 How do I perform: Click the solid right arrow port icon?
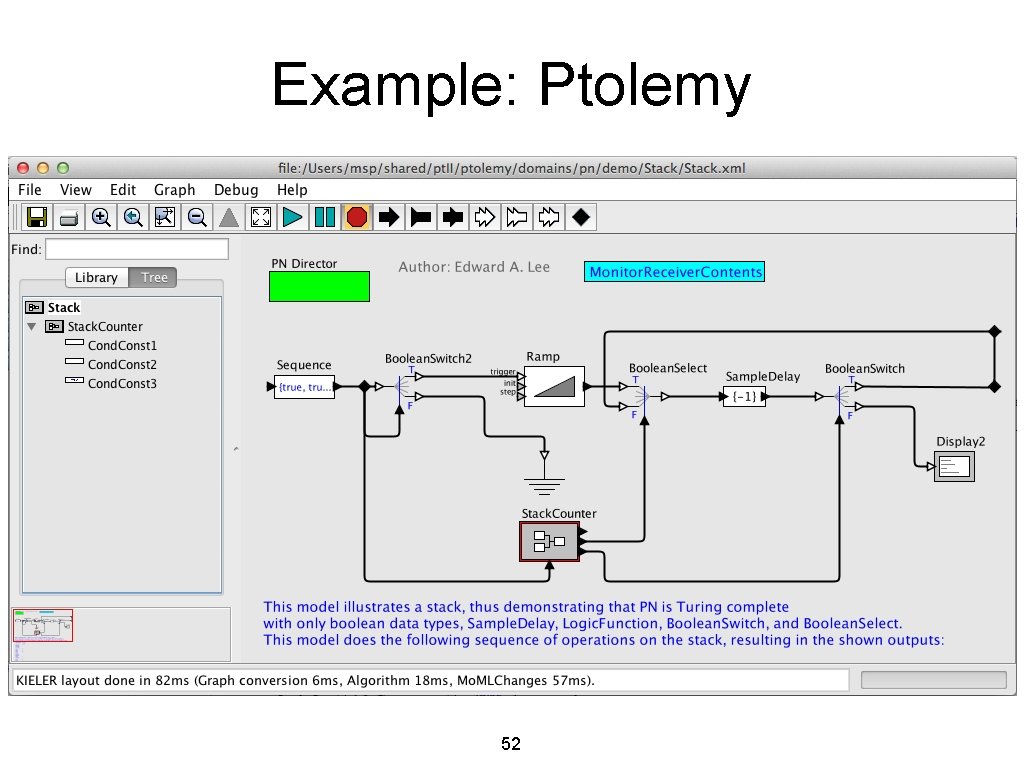pyautogui.click(x=389, y=217)
